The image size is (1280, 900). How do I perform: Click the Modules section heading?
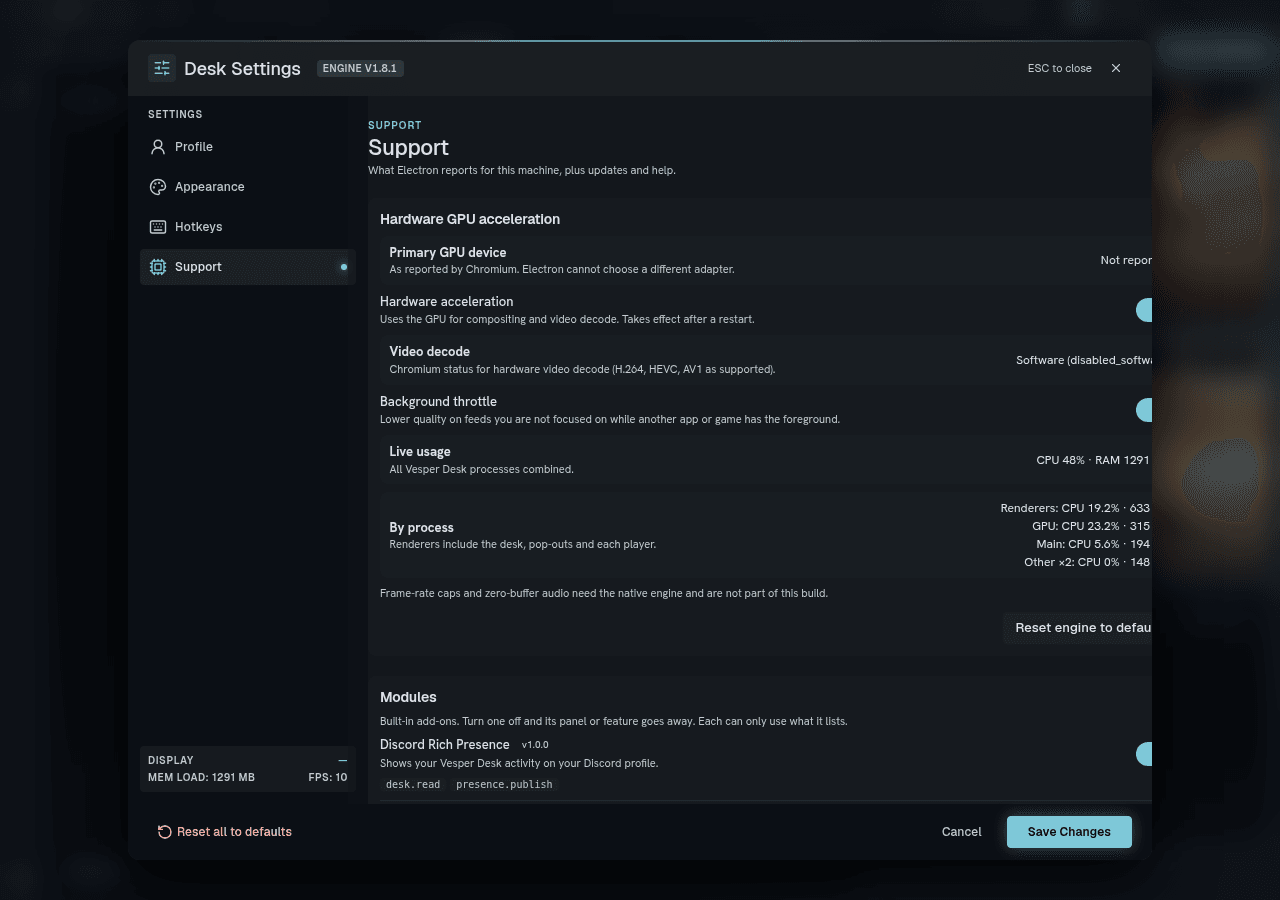coord(408,697)
